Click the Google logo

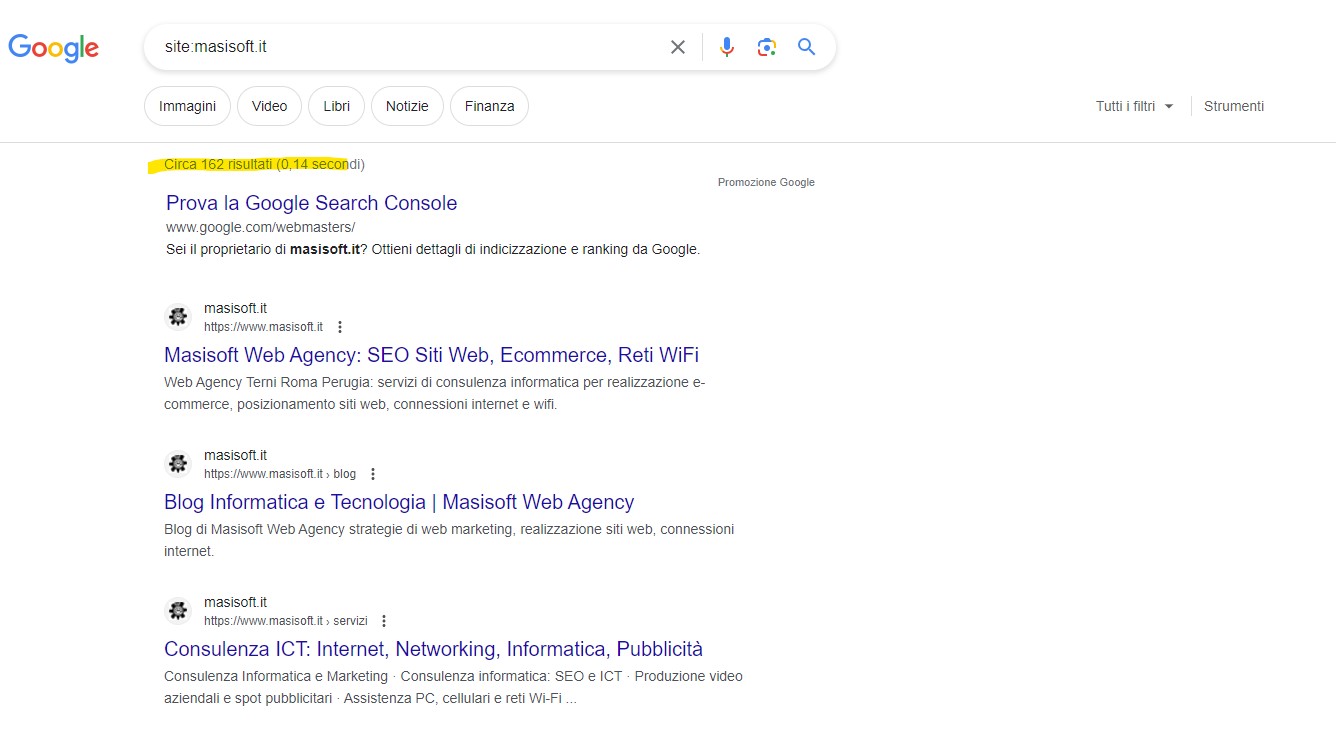pyautogui.click(x=54, y=47)
